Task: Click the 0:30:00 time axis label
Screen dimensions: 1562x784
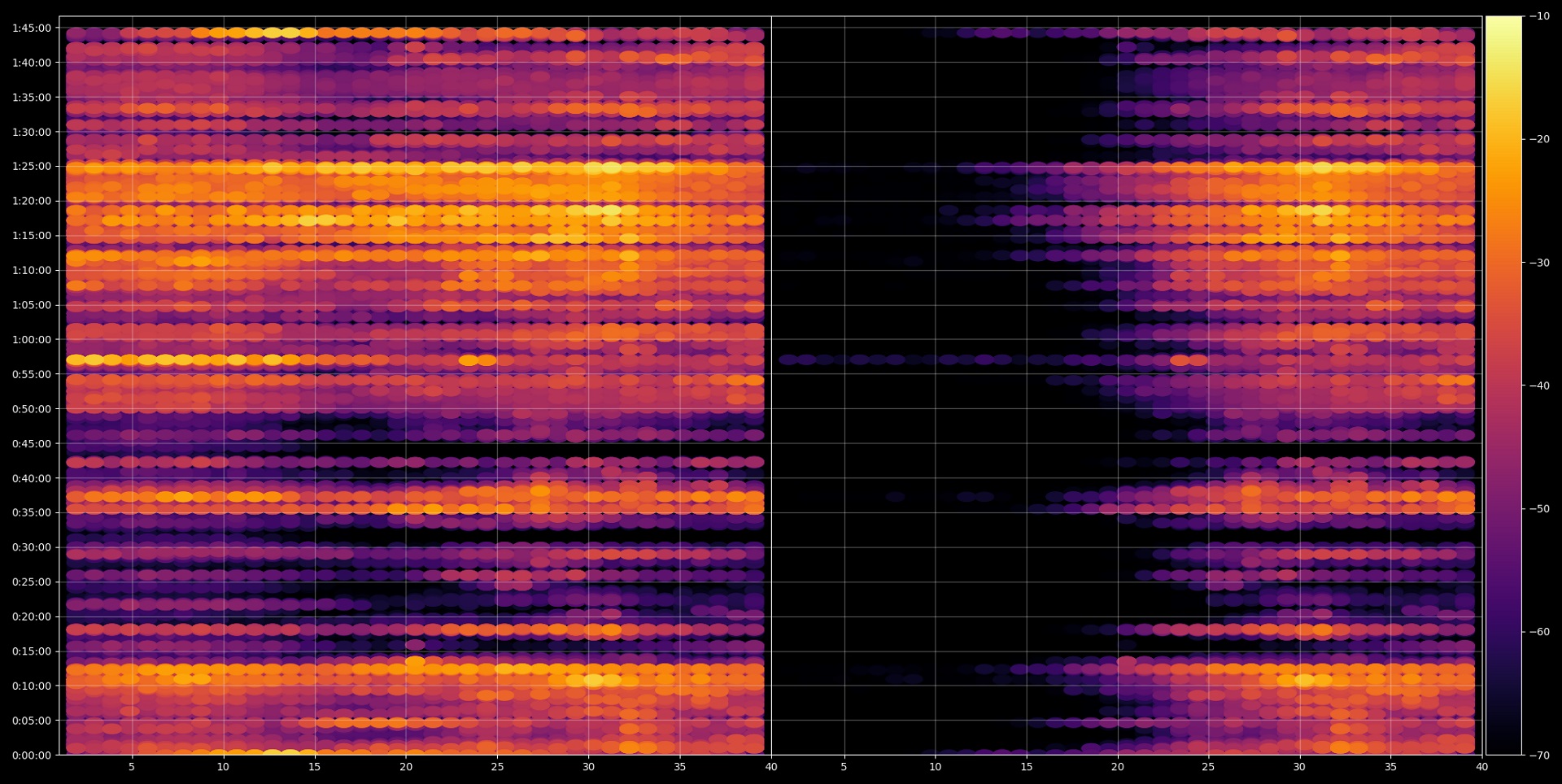Action: pos(32,547)
